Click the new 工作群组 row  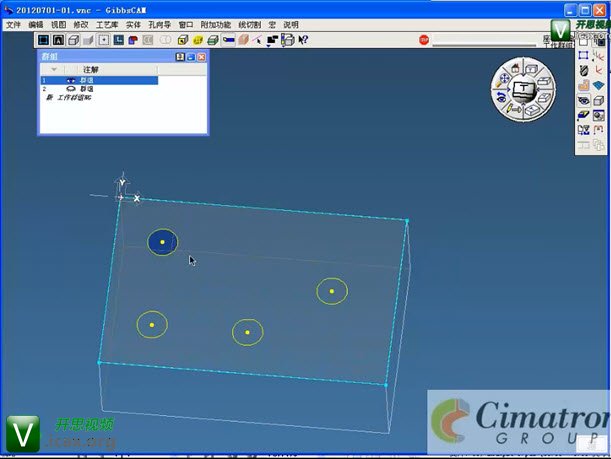tap(69, 97)
